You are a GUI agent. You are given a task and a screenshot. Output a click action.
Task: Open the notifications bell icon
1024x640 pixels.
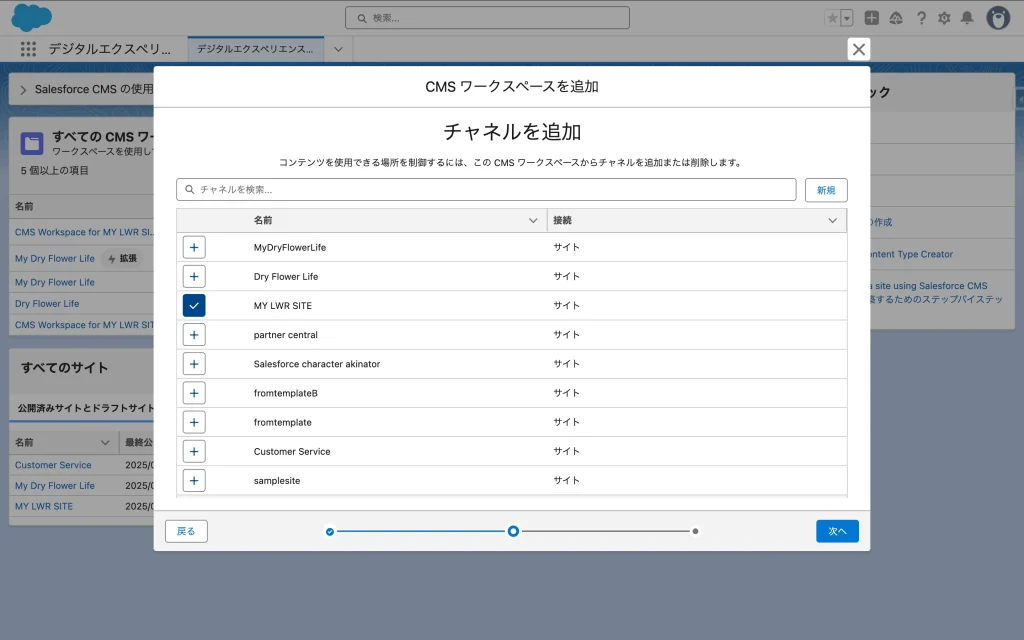pos(966,18)
